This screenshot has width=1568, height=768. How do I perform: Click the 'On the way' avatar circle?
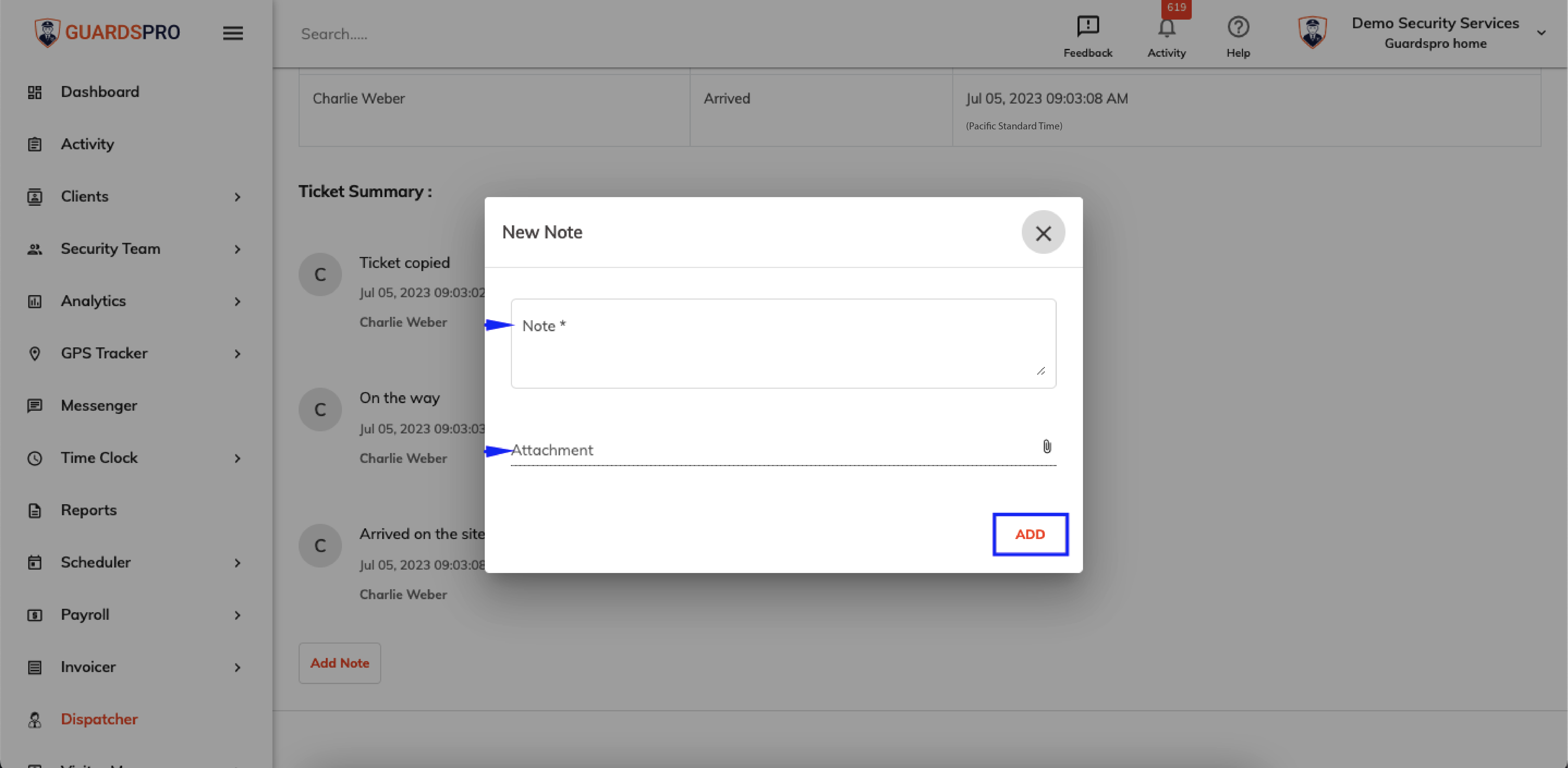[x=320, y=410]
